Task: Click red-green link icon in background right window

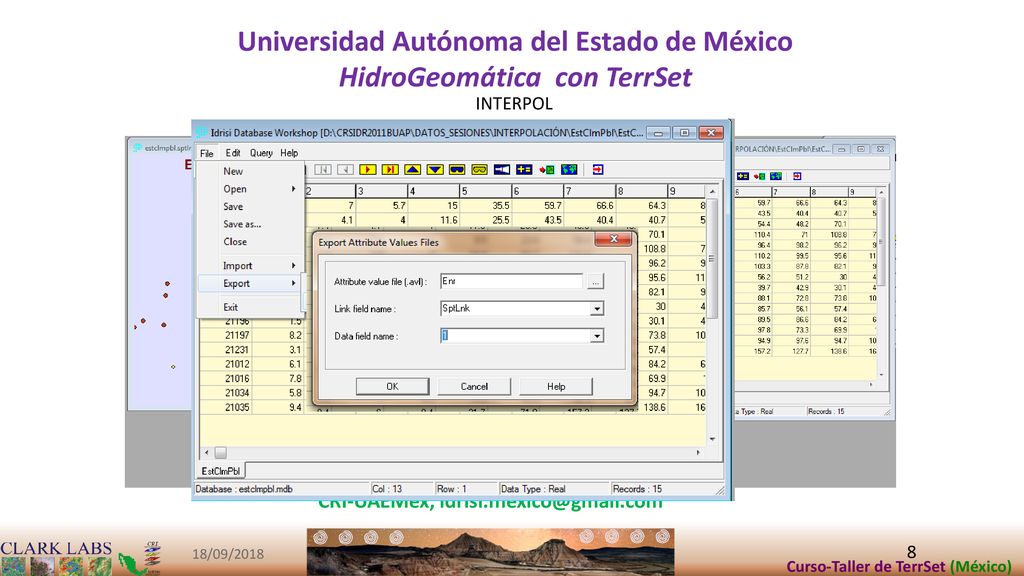Action: (759, 176)
